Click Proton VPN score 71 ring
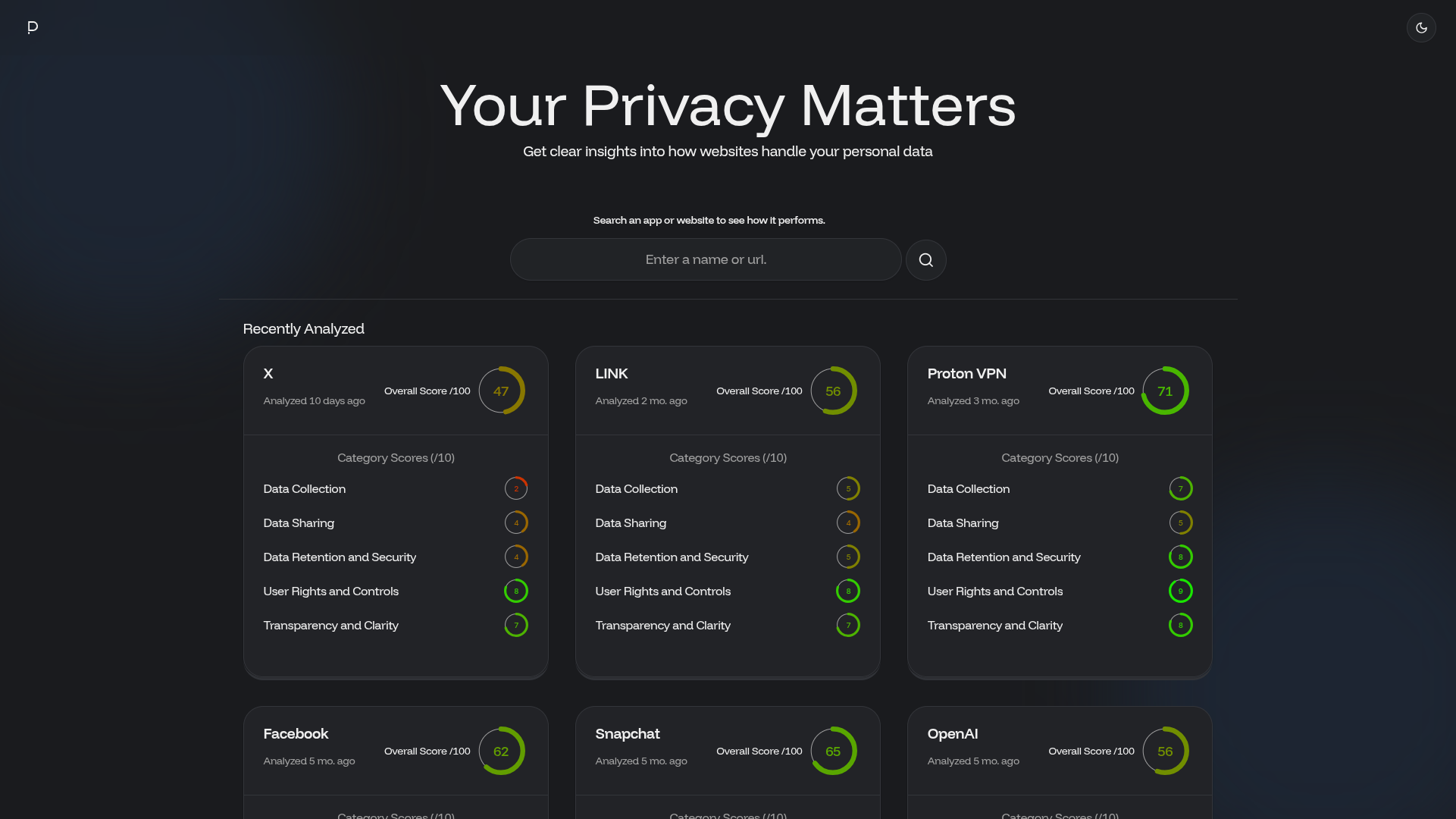The image size is (1456, 819). coord(1165,391)
